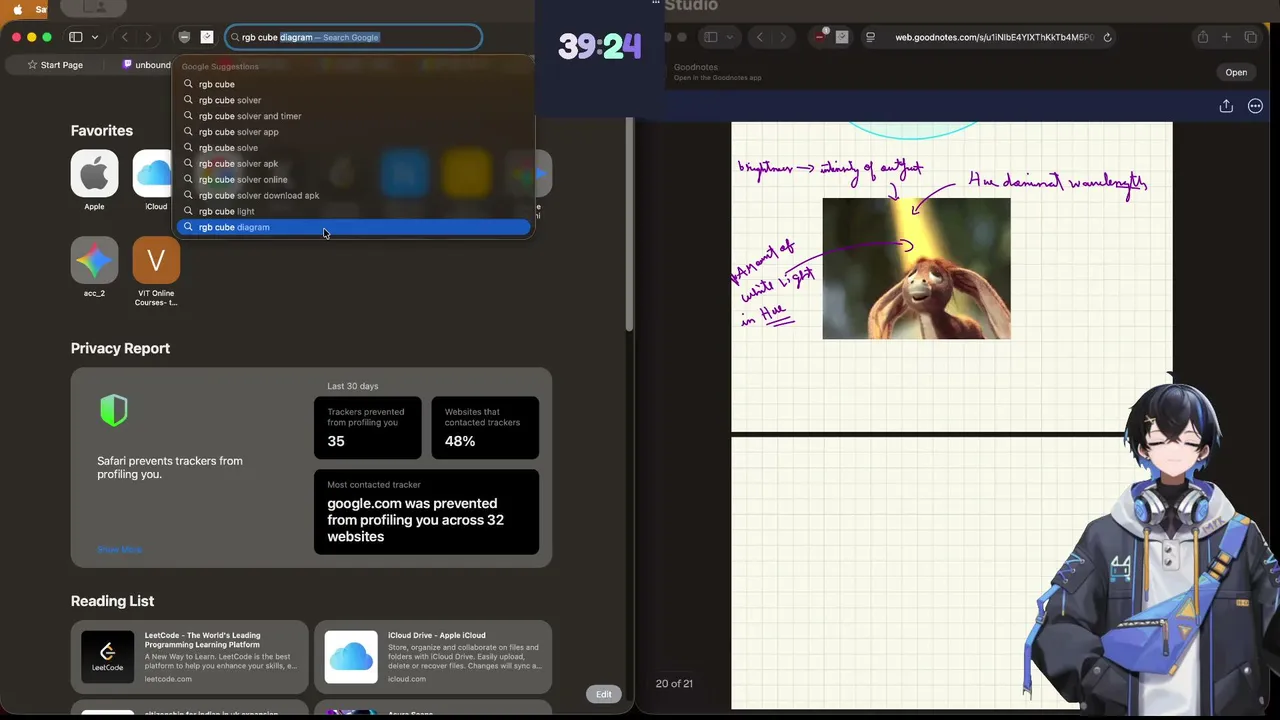Click 'Safari prevents trackers from profiling you' text
This screenshot has height=720, width=1280.
point(170,467)
